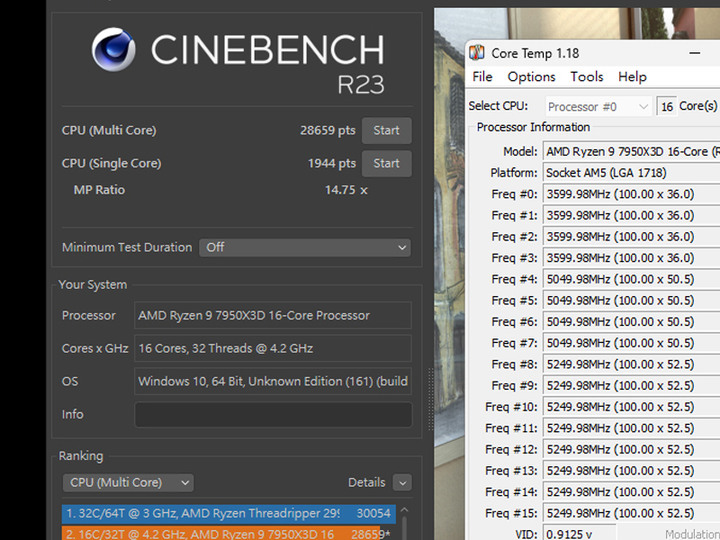Viewport: 720px width, 540px height.
Task: Open the File menu in Core Temp
Action: pos(482,77)
